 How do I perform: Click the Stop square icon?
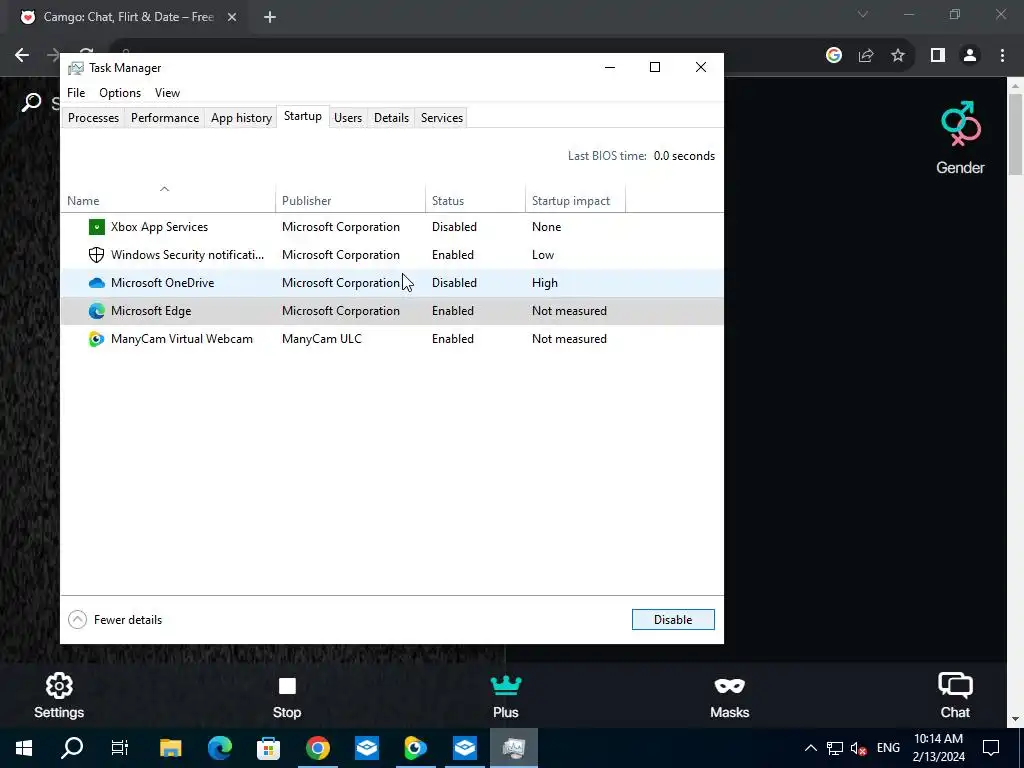287,686
